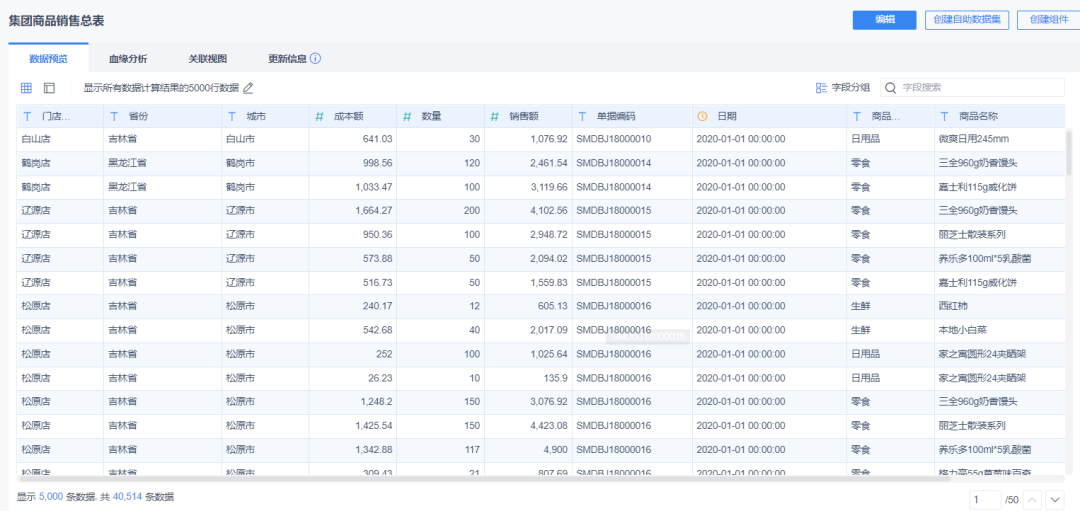Click text-type icon of 城市 column
Image resolution: width=1080 pixels, height=511 pixels.
click(233, 116)
